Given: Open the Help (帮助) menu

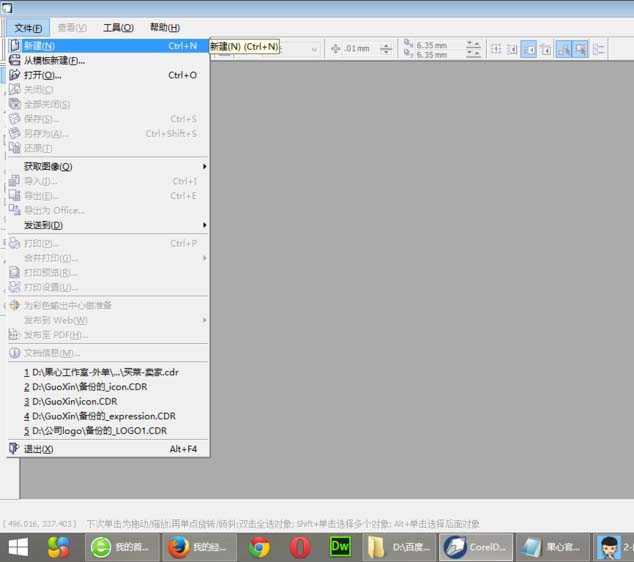Looking at the screenshot, I should (x=164, y=28).
